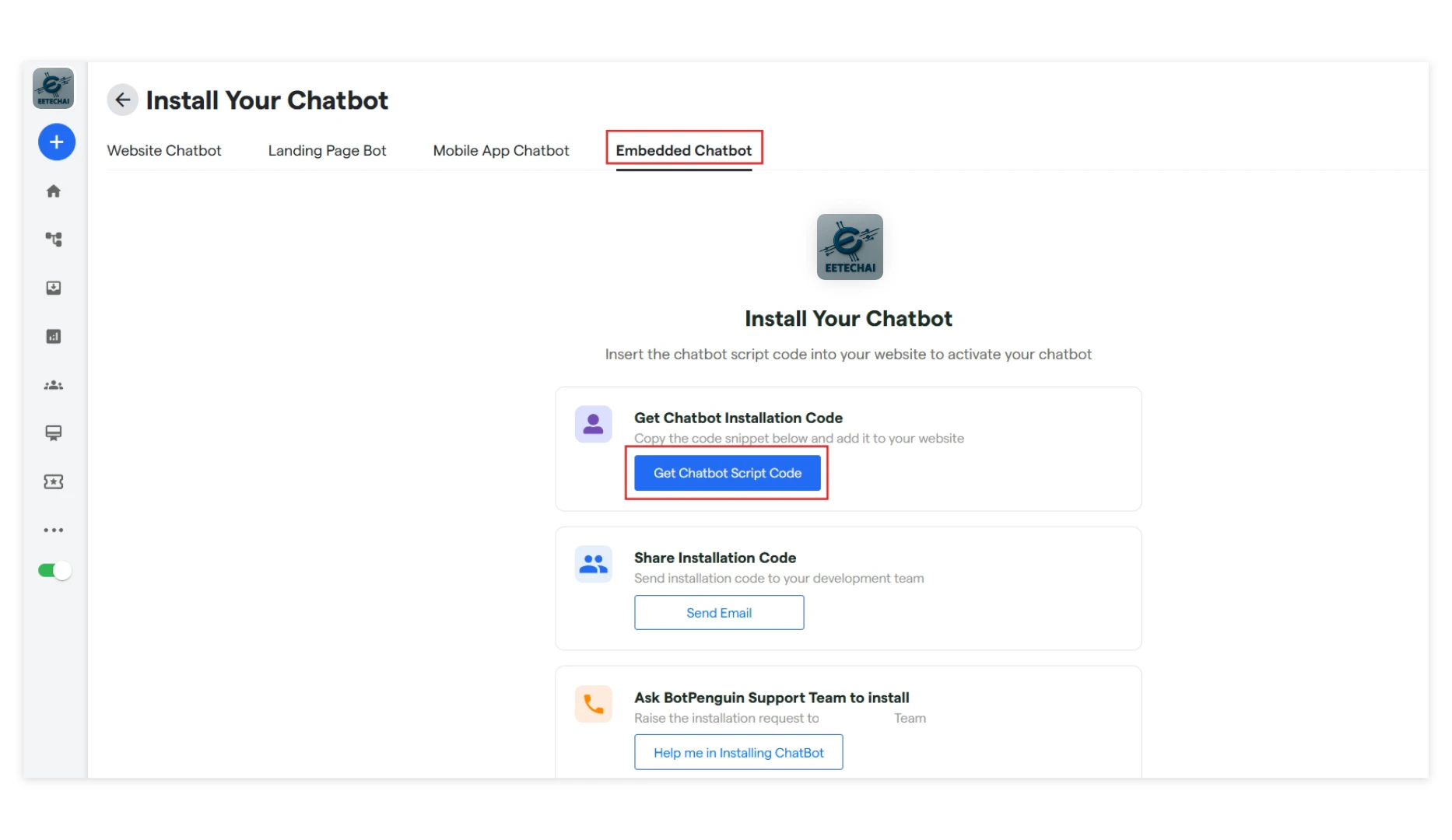Image resolution: width=1452 pixels, height=840 pixels.
Task: Click the orange phone support icon
Action: click(594, 704)
